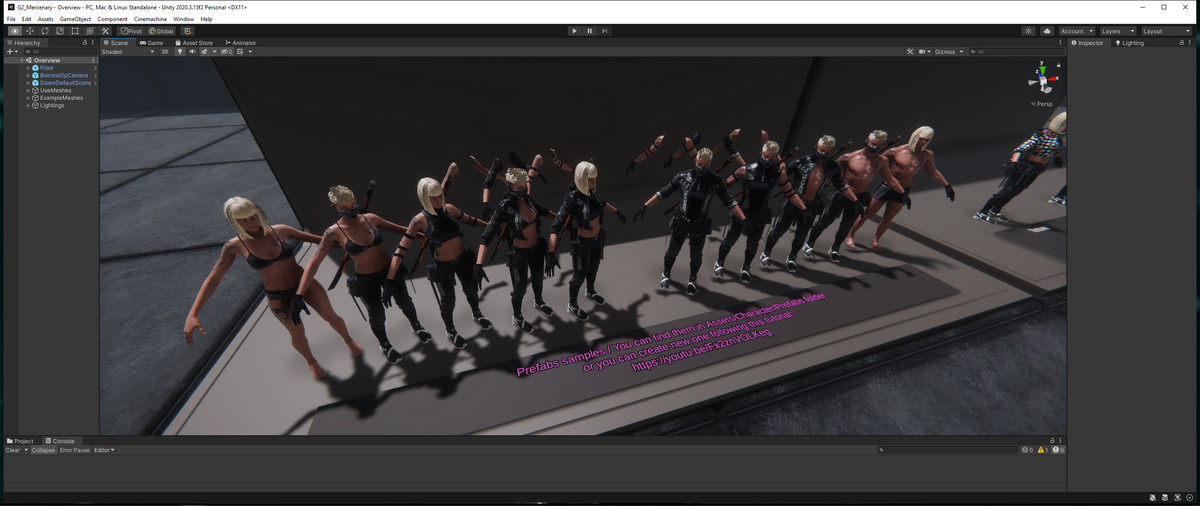Open the File menu
This screenshot has height=506, width=1200.
tap(11, 19)
